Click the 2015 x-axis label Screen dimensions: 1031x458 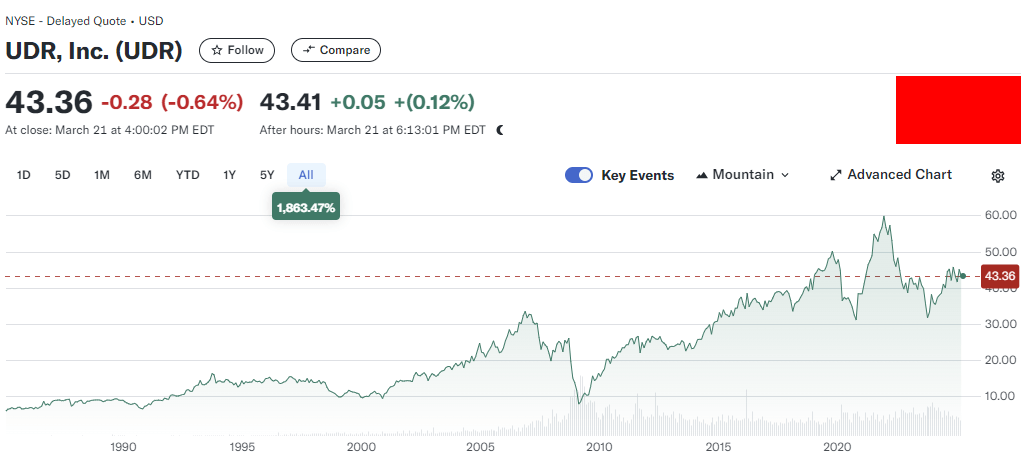pyautogui.click(x=717, y=447)
